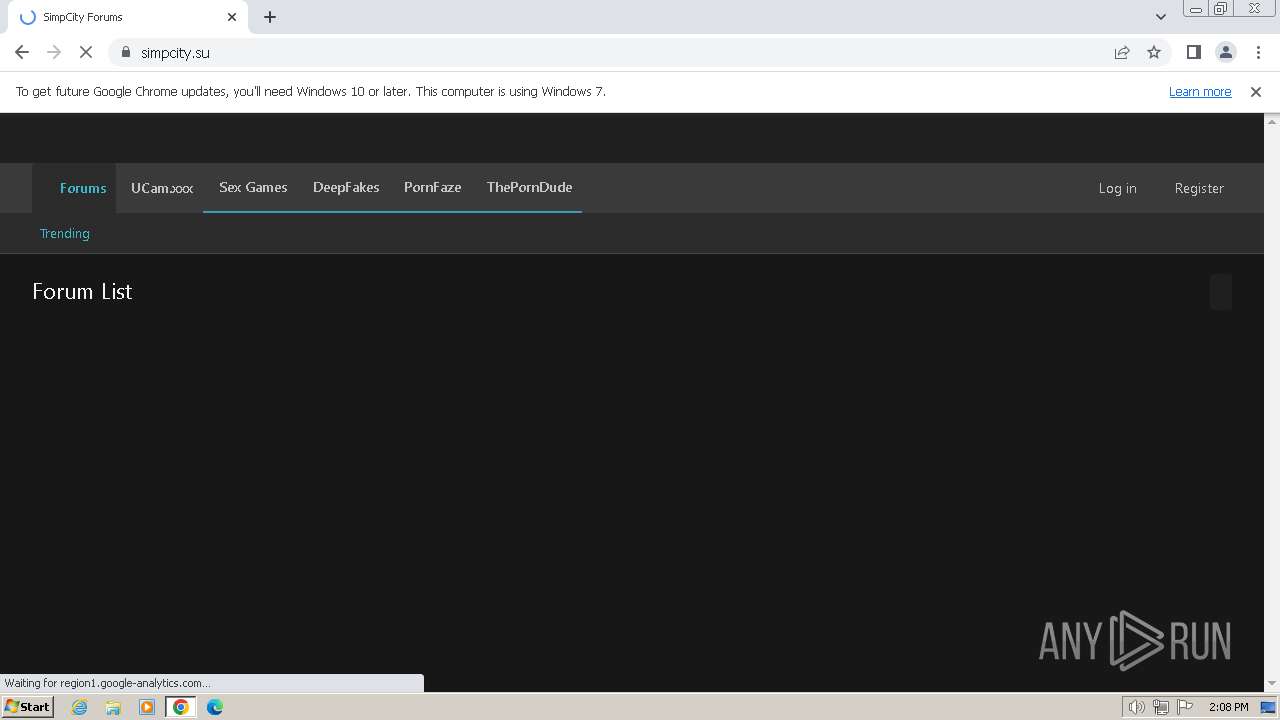Image resolution: width=1280 pixels, height=720 pixels.
Task: Open Windows Media Player taskbar icon
Action: [147, 707]
